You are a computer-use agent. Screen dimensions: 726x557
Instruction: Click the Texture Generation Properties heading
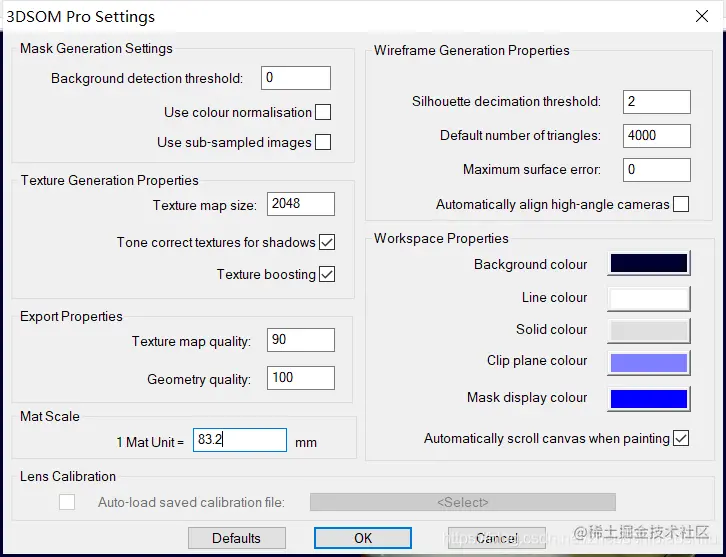coord(109,180)
